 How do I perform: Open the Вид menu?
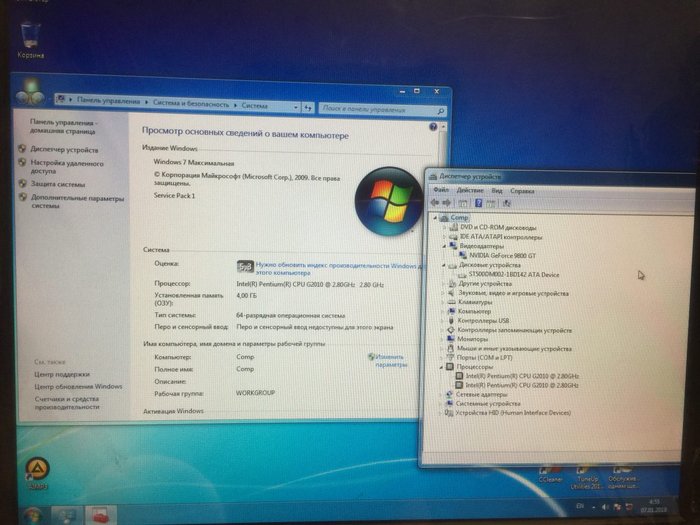click(x=496, y=191)
